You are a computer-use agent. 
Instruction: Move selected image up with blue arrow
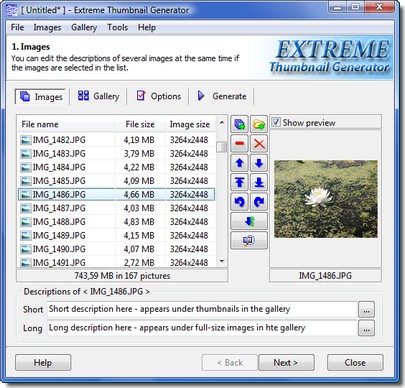coord(239,163)
